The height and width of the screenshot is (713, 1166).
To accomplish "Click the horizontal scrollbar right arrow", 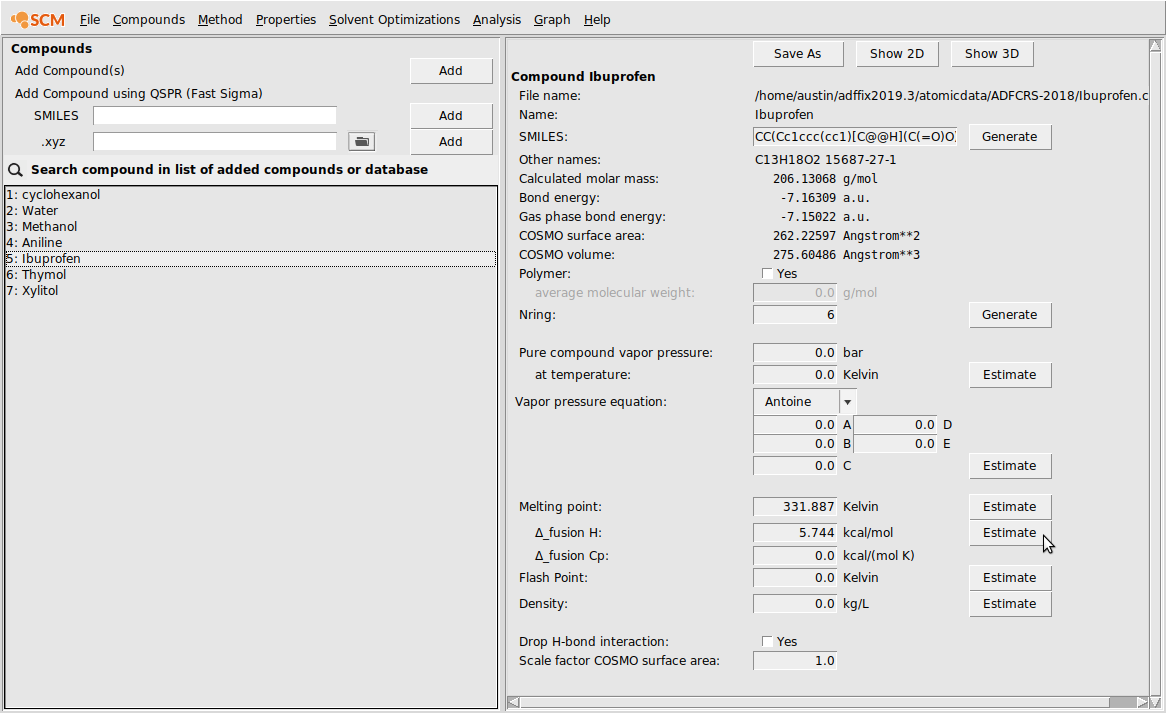I will [1142, 702].
